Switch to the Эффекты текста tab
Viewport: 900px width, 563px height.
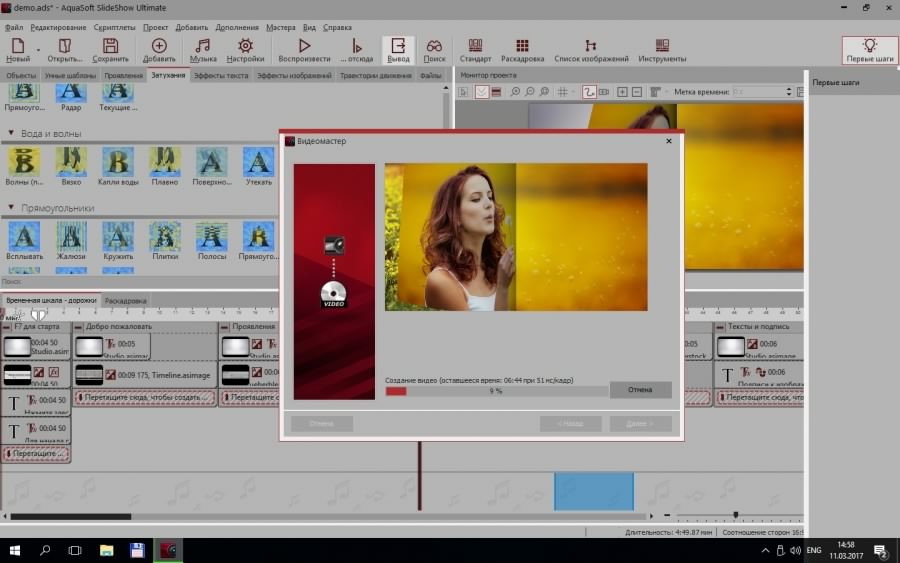(221, 75)
